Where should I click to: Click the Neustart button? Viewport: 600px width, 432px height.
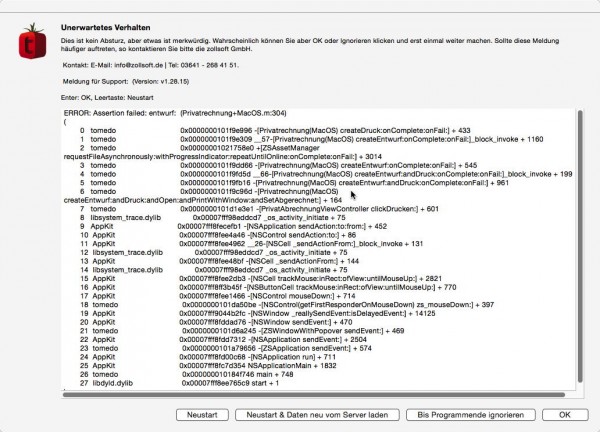click(x=202, y=415)
